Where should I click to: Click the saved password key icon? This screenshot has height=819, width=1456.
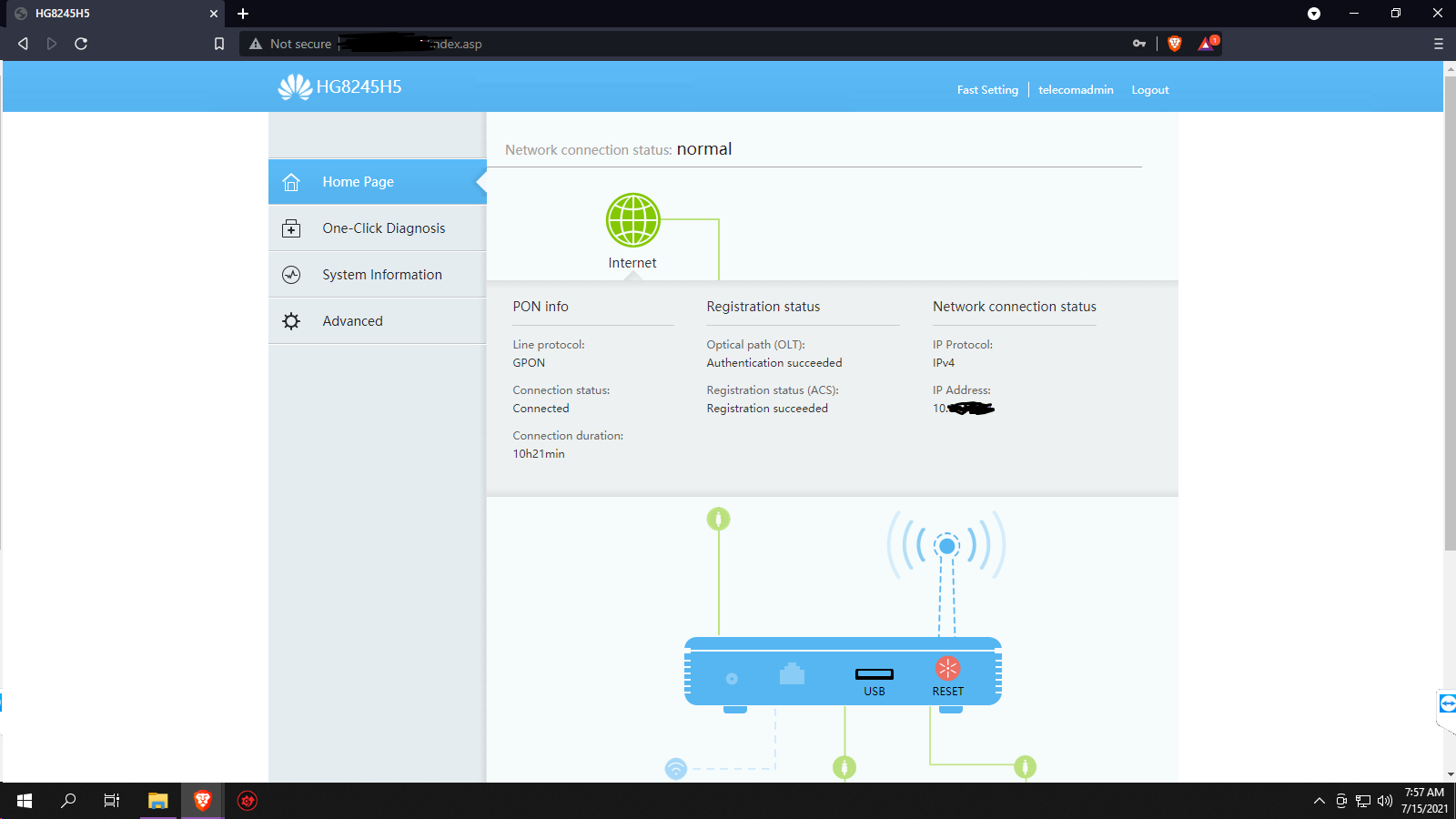[1139, 44]
